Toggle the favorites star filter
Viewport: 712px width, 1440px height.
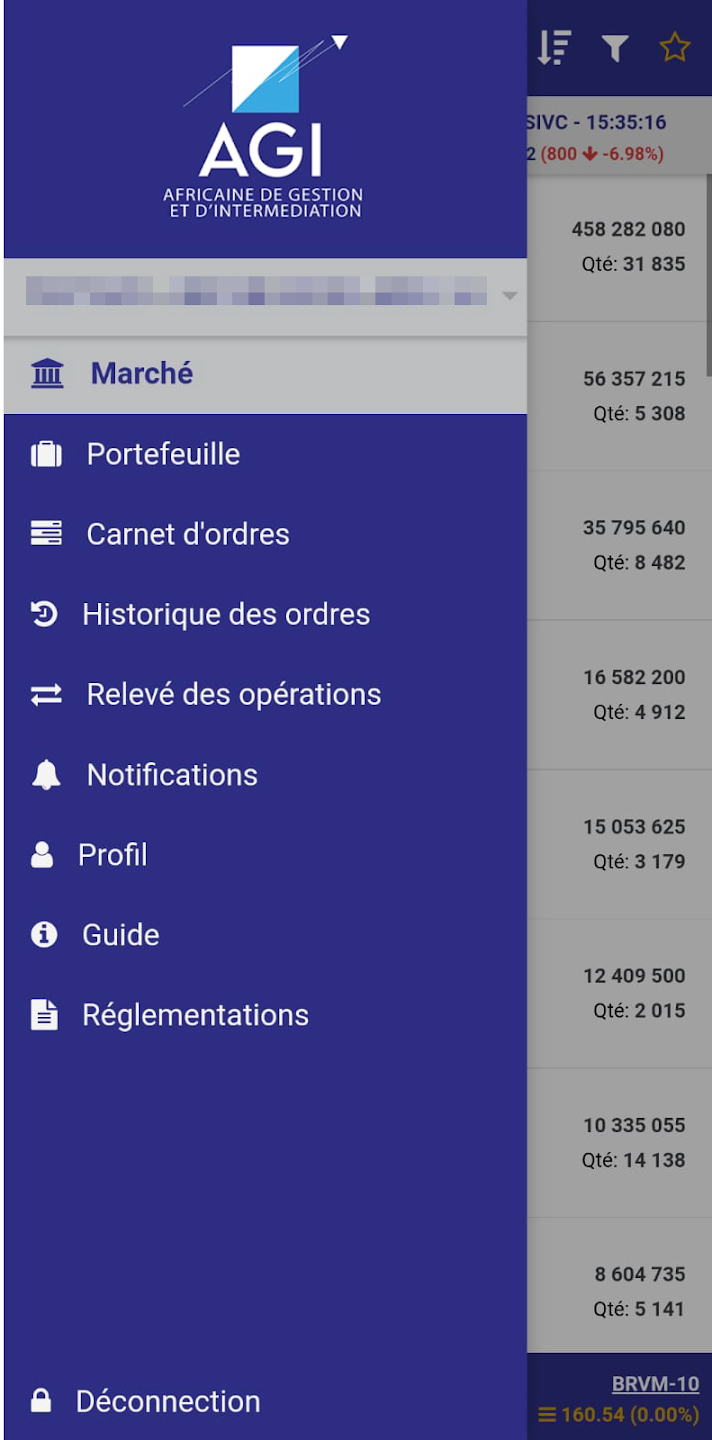pos(675,47)
